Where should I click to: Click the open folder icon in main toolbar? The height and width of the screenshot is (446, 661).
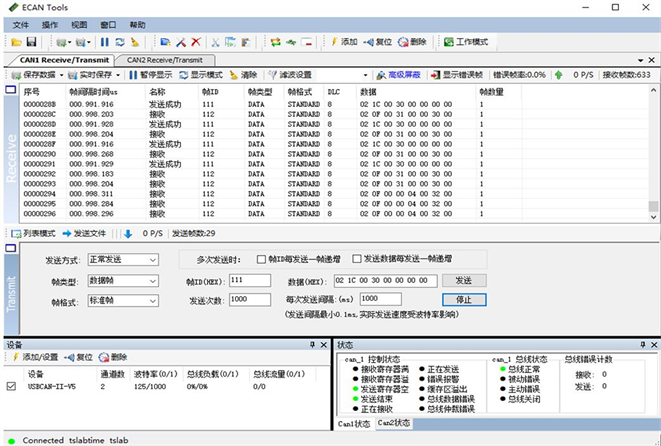[x=16, y=42]
